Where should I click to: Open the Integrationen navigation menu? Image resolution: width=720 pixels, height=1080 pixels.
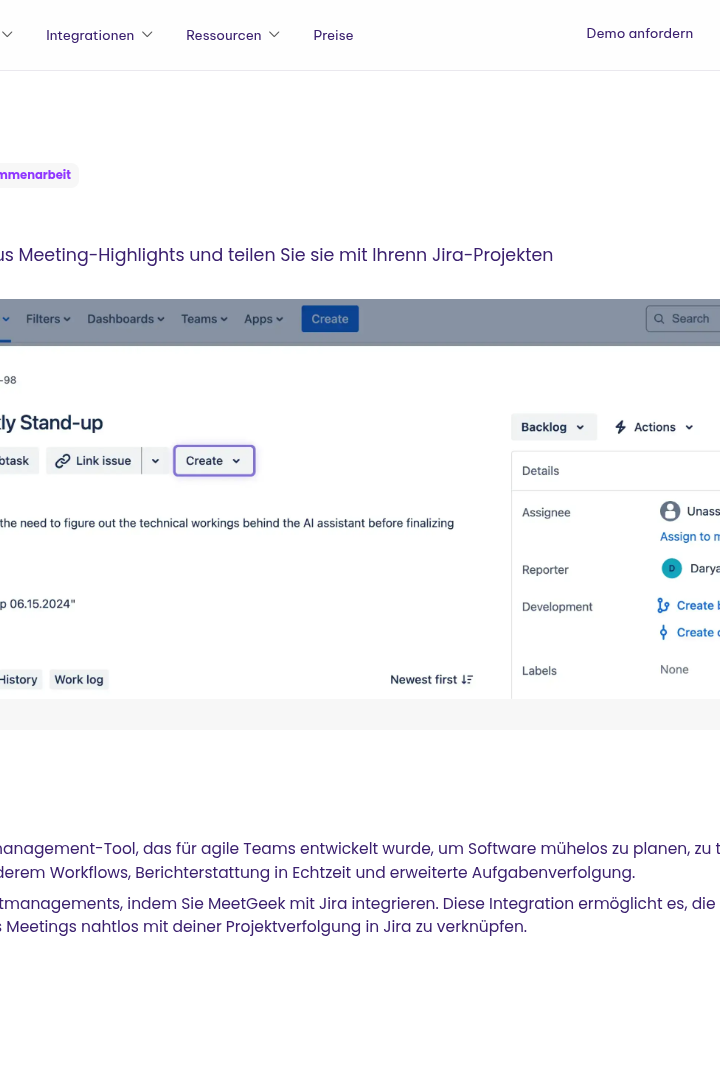(x=99, y=35)
